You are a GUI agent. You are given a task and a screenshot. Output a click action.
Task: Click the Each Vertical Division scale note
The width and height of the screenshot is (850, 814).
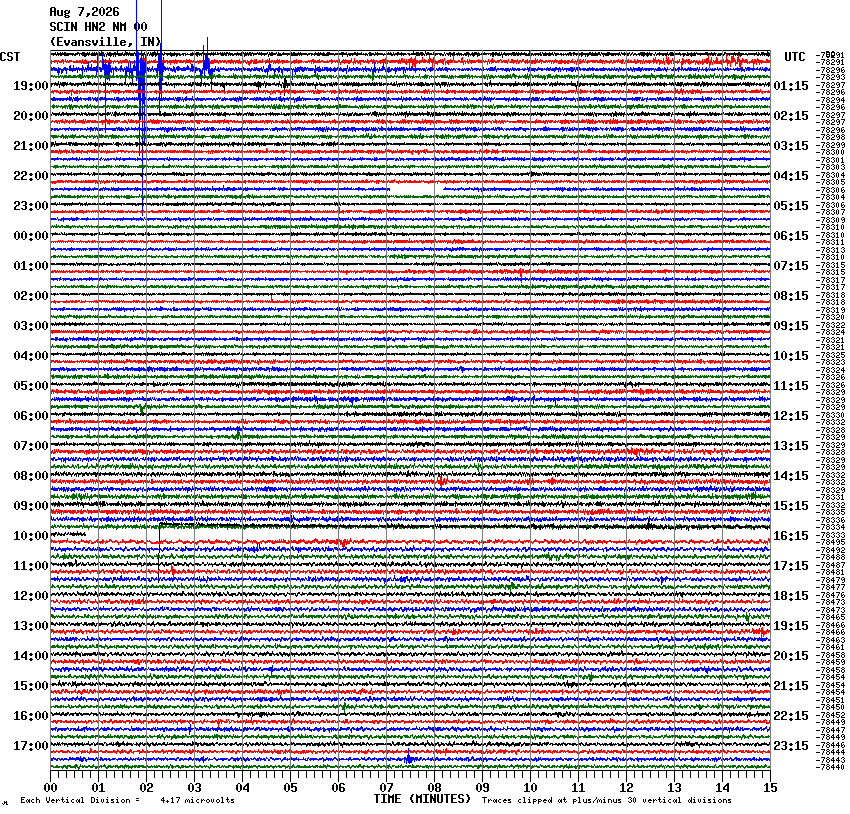pyautogui.click(x=127, y=800)
